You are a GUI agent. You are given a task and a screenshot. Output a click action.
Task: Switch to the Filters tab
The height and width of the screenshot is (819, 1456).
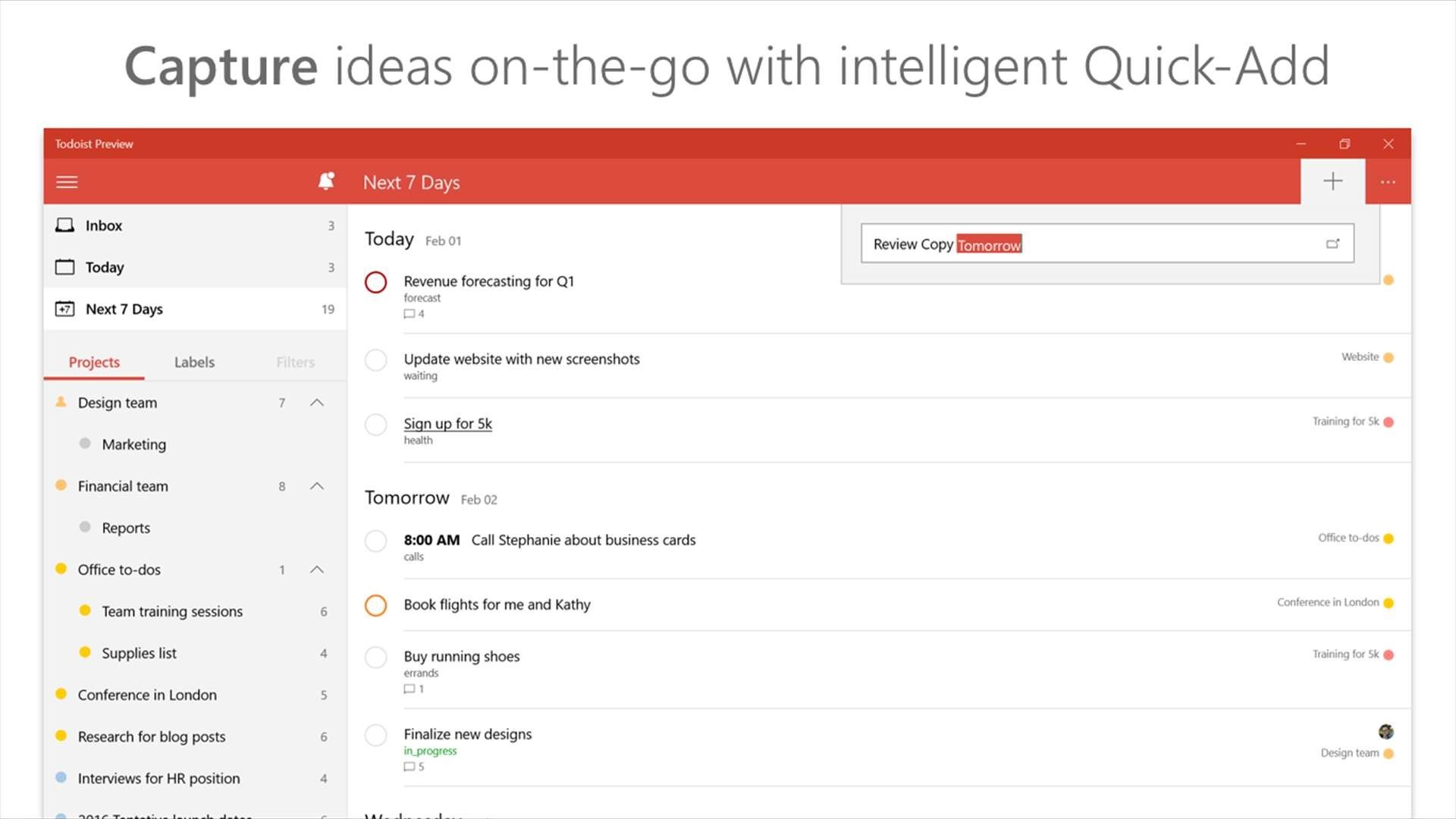click(295, 362)
